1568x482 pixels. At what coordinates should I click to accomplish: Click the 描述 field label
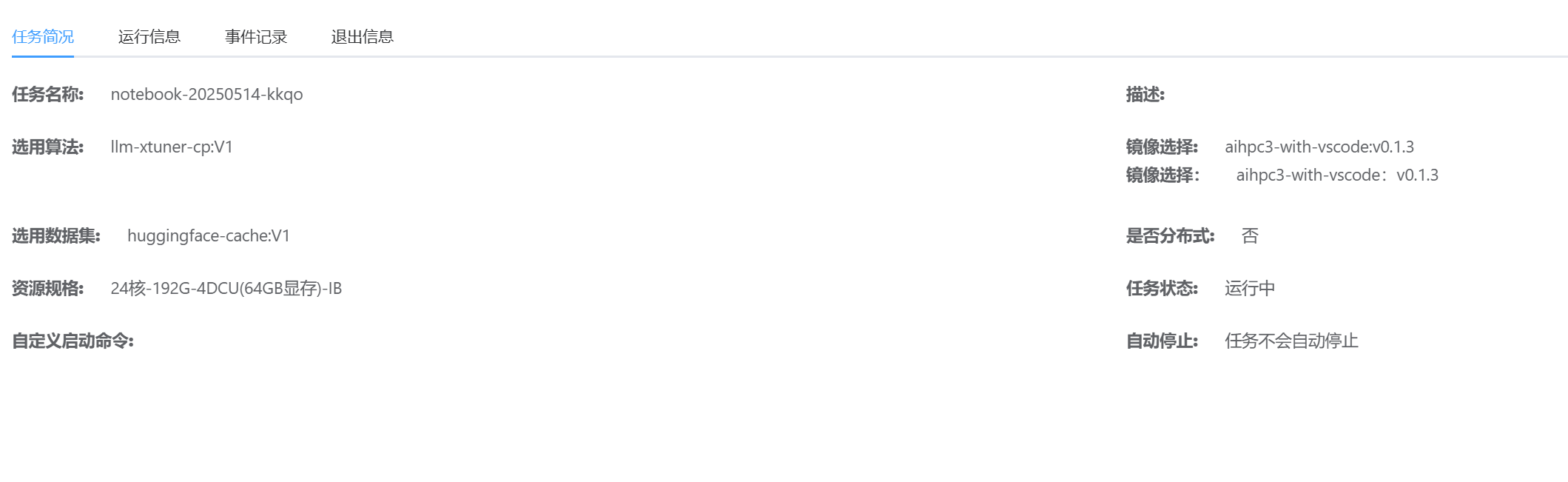pos(1145,95)
